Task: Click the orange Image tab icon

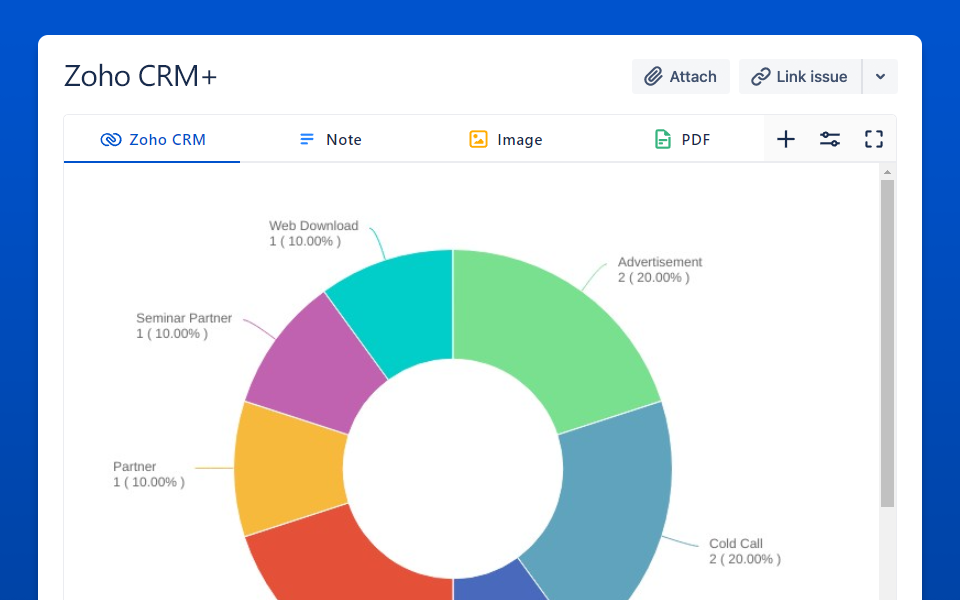Action: (x=478, y=140)
